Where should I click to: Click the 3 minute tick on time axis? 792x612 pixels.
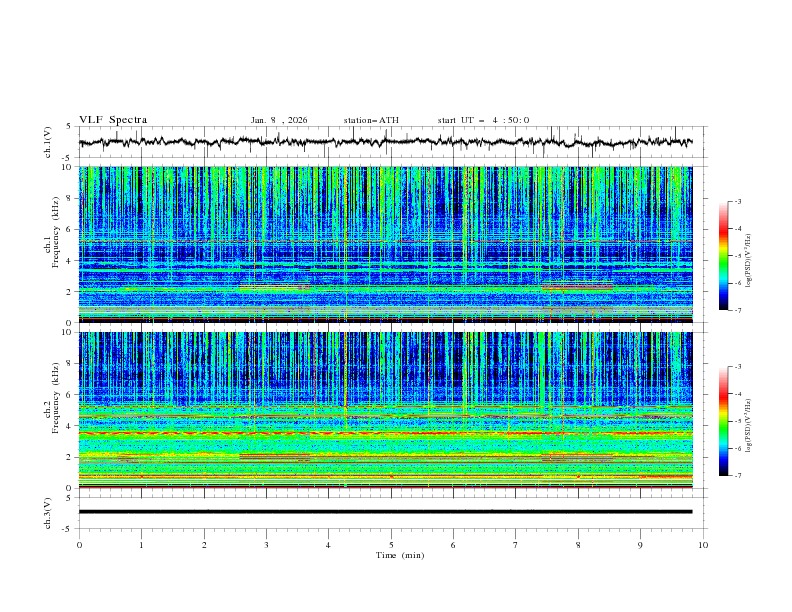[266, 544]
